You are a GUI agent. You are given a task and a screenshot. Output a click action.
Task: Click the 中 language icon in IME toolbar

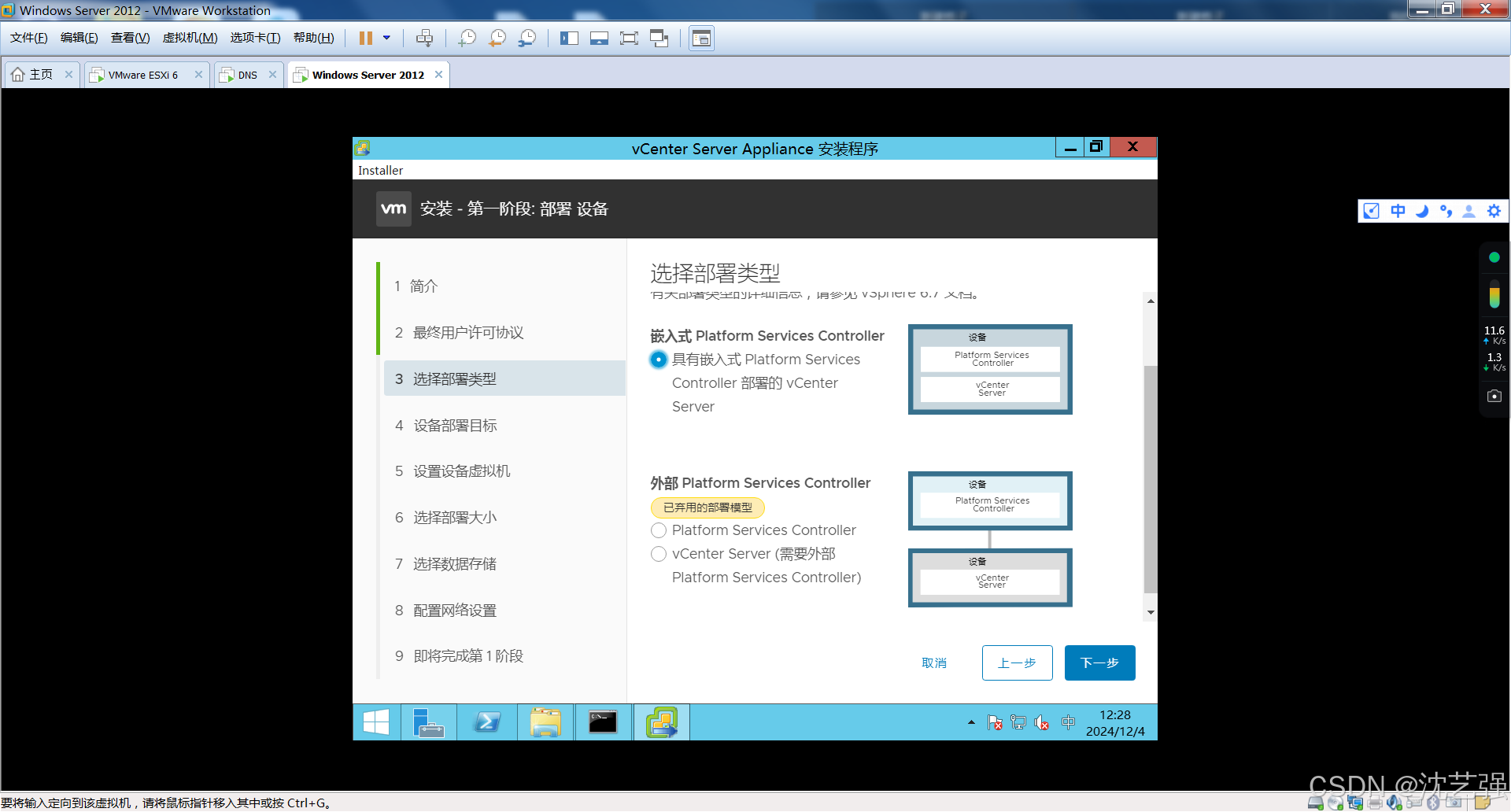[1398, 211]
